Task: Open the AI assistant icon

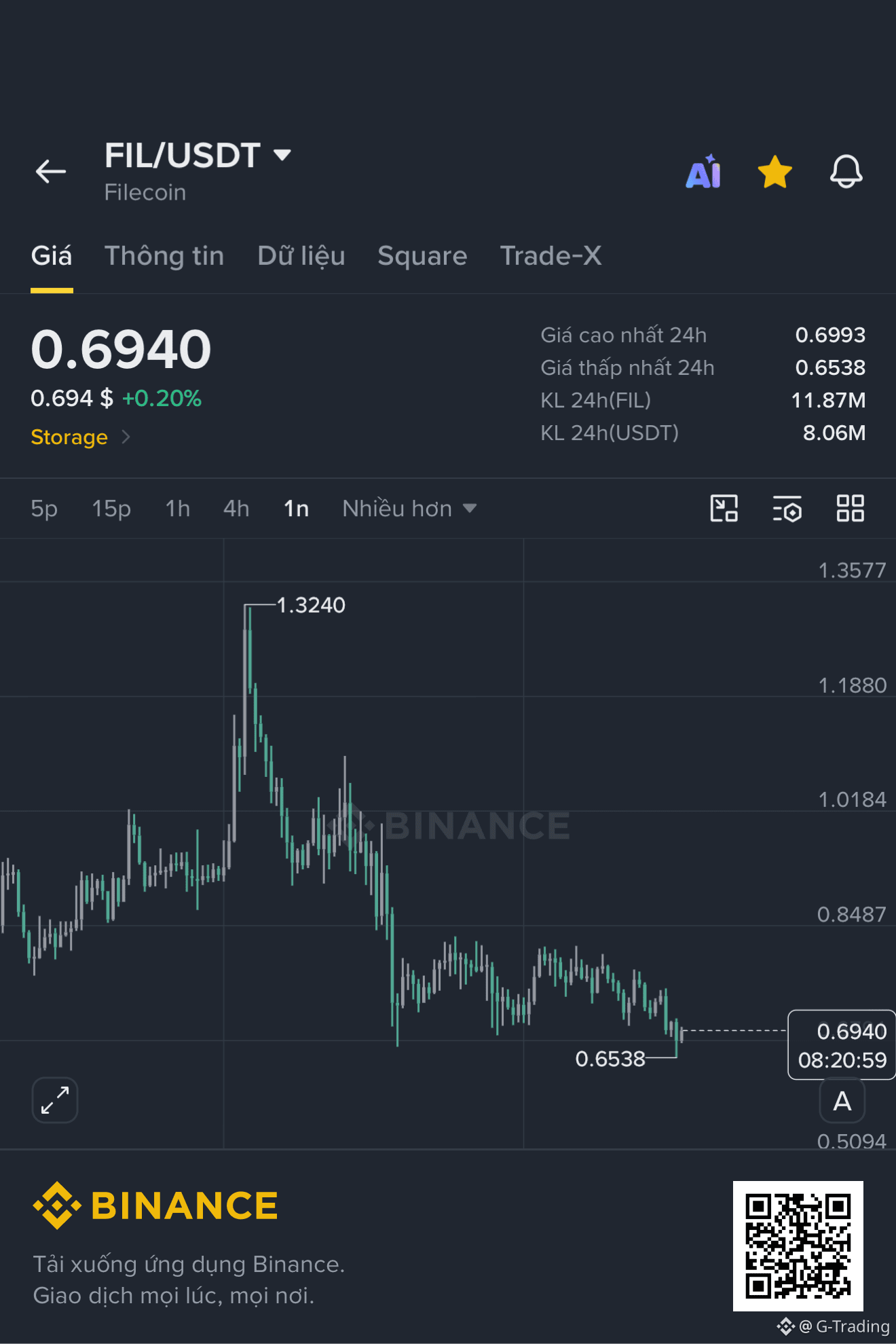Action: (x=704, y=171)
